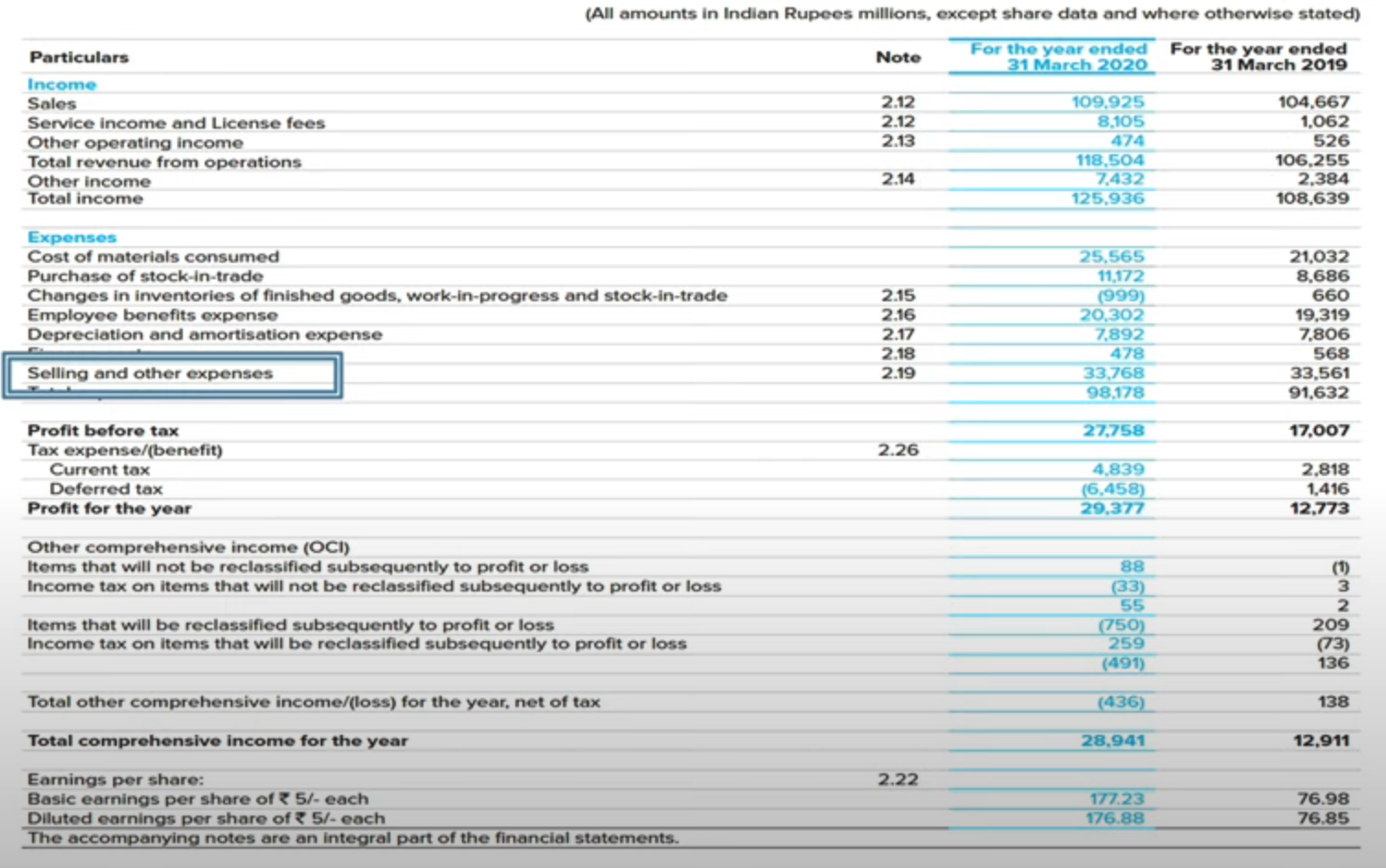Viewport: 1386px width, 868px height.
Task: Click "Service income and License fees" label
Action: pos(176,123)
